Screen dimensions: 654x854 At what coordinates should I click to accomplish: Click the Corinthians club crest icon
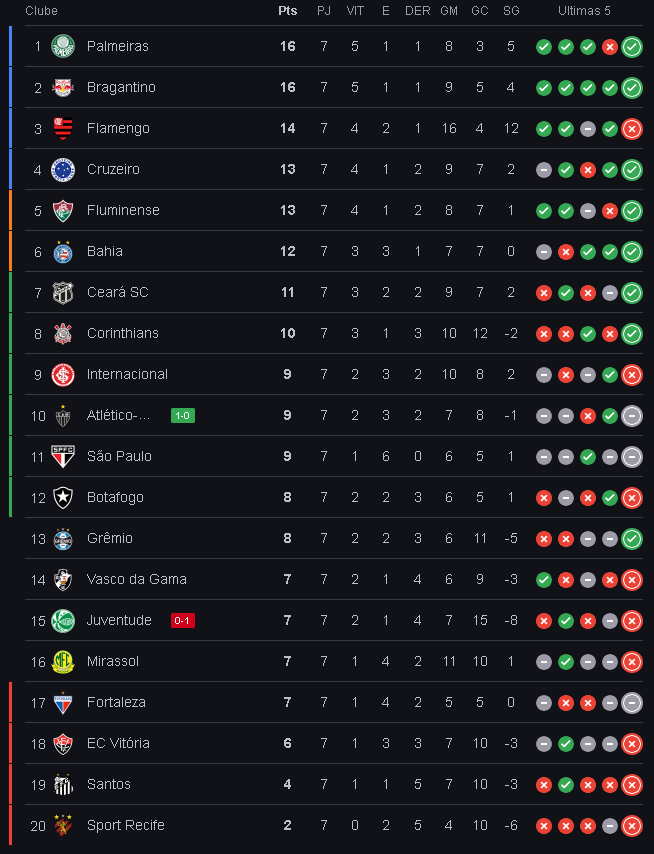tap(63, 333)
